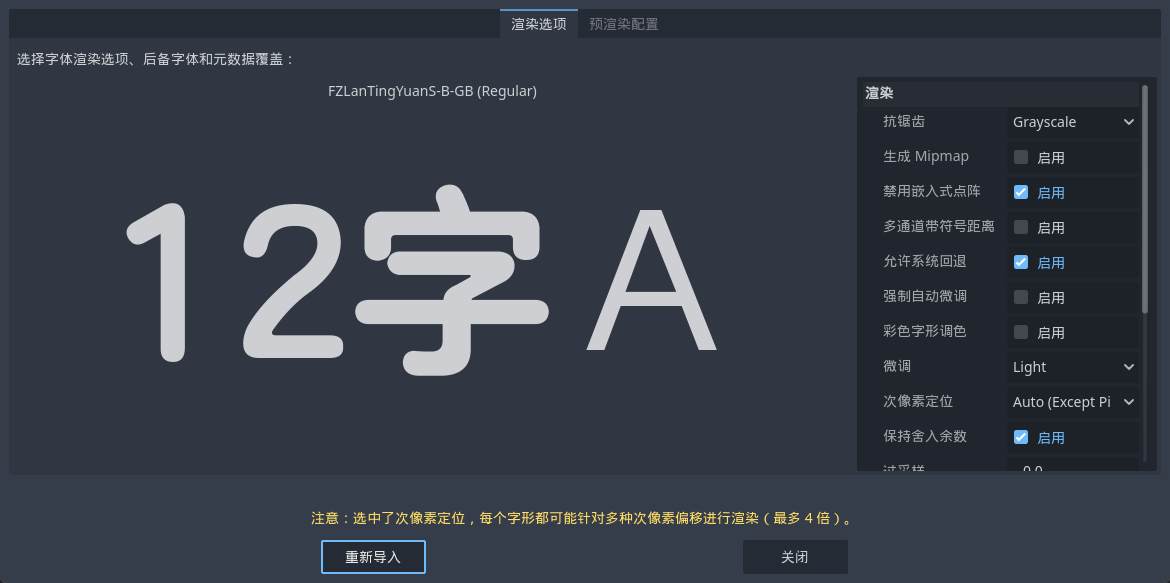Open the 微调 hinting dropdown showing Light
1170x583 pixels.
coord(1072,366)
